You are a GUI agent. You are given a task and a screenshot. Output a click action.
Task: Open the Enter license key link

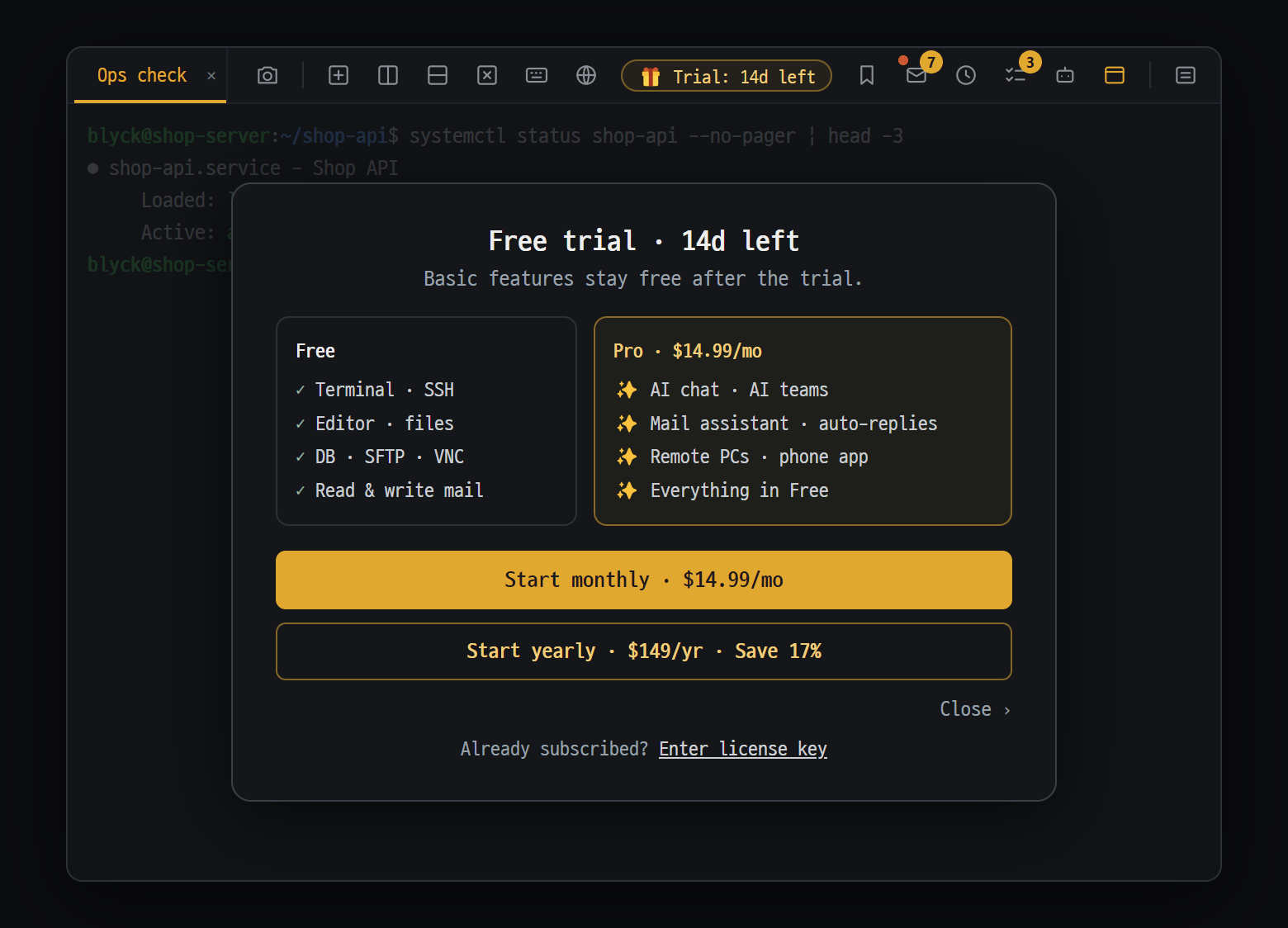pos(743,749)
